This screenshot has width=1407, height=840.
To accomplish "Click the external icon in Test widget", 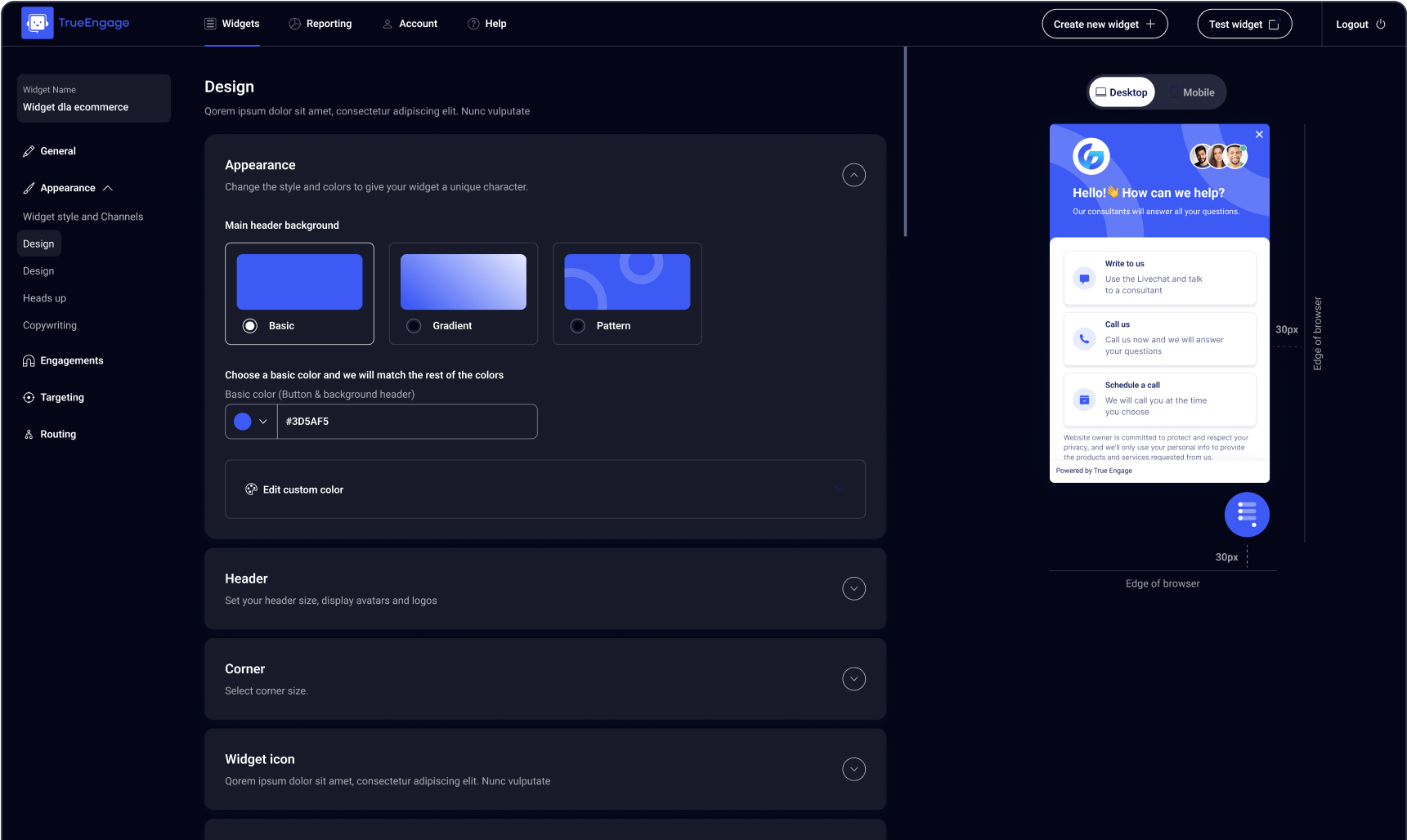I will click(1274, 25).
